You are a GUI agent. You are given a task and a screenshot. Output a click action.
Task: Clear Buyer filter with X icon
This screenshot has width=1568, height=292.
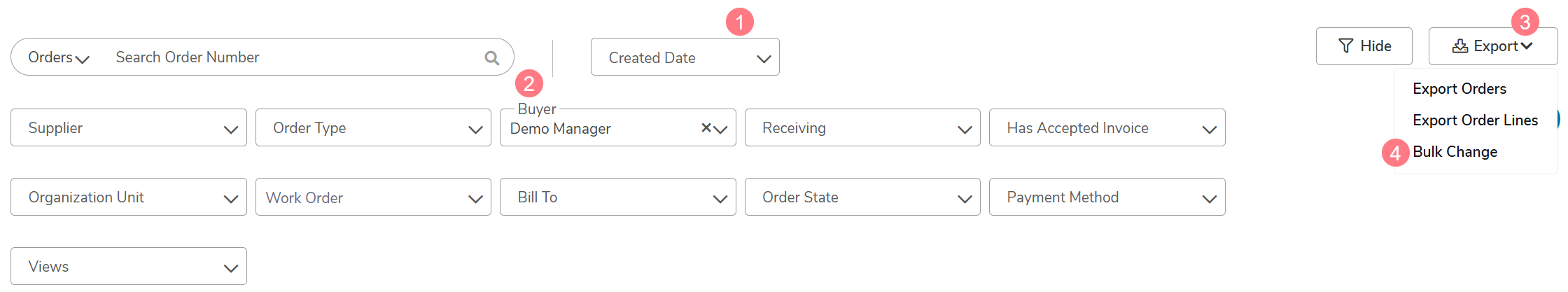coord(706,127)
